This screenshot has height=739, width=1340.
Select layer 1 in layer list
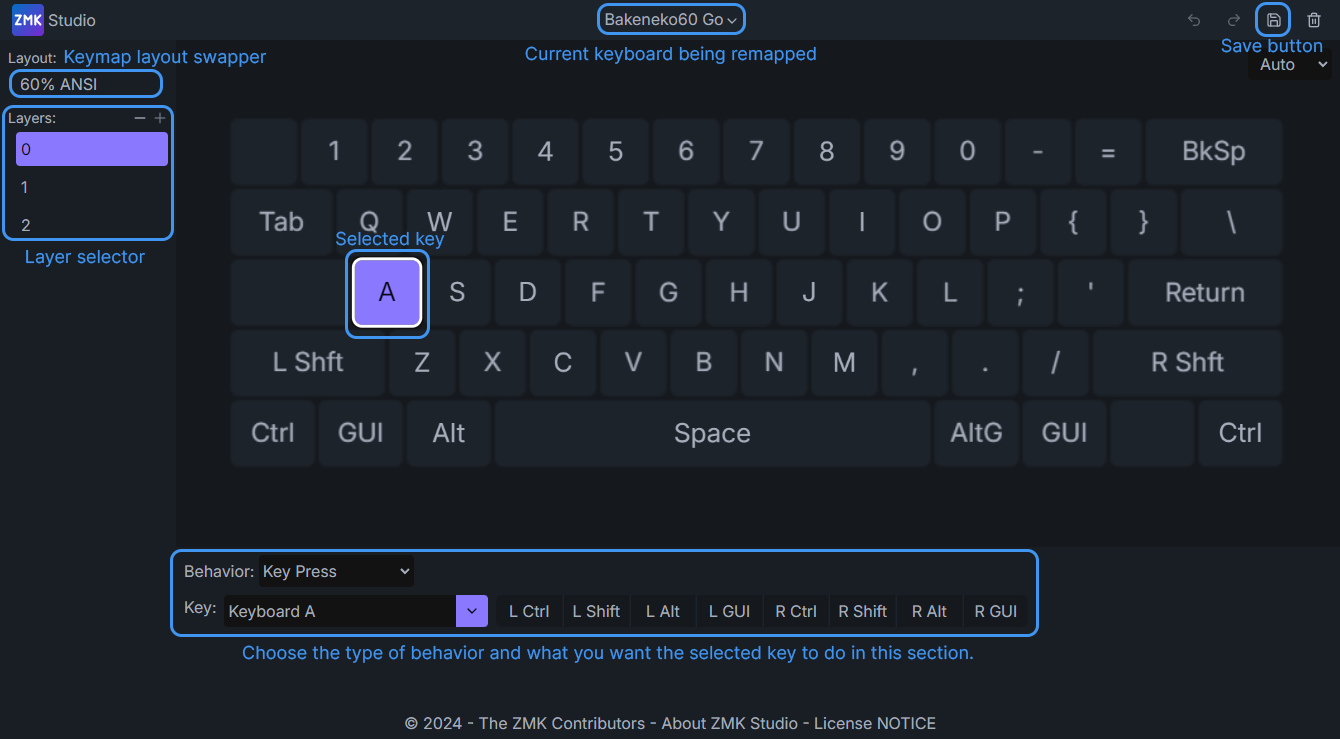click(91, 187)
